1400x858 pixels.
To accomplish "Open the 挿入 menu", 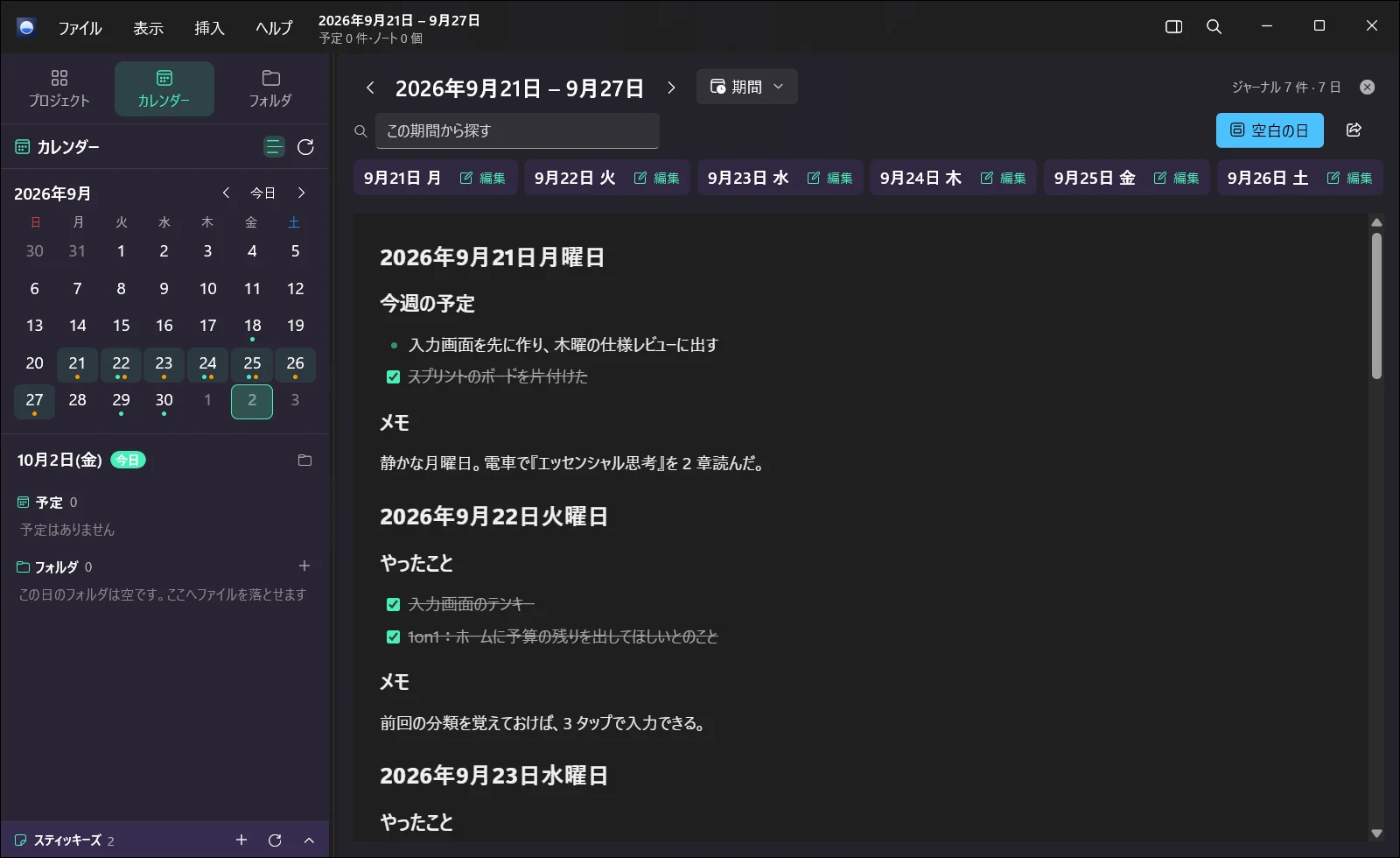I will (209, 28).
